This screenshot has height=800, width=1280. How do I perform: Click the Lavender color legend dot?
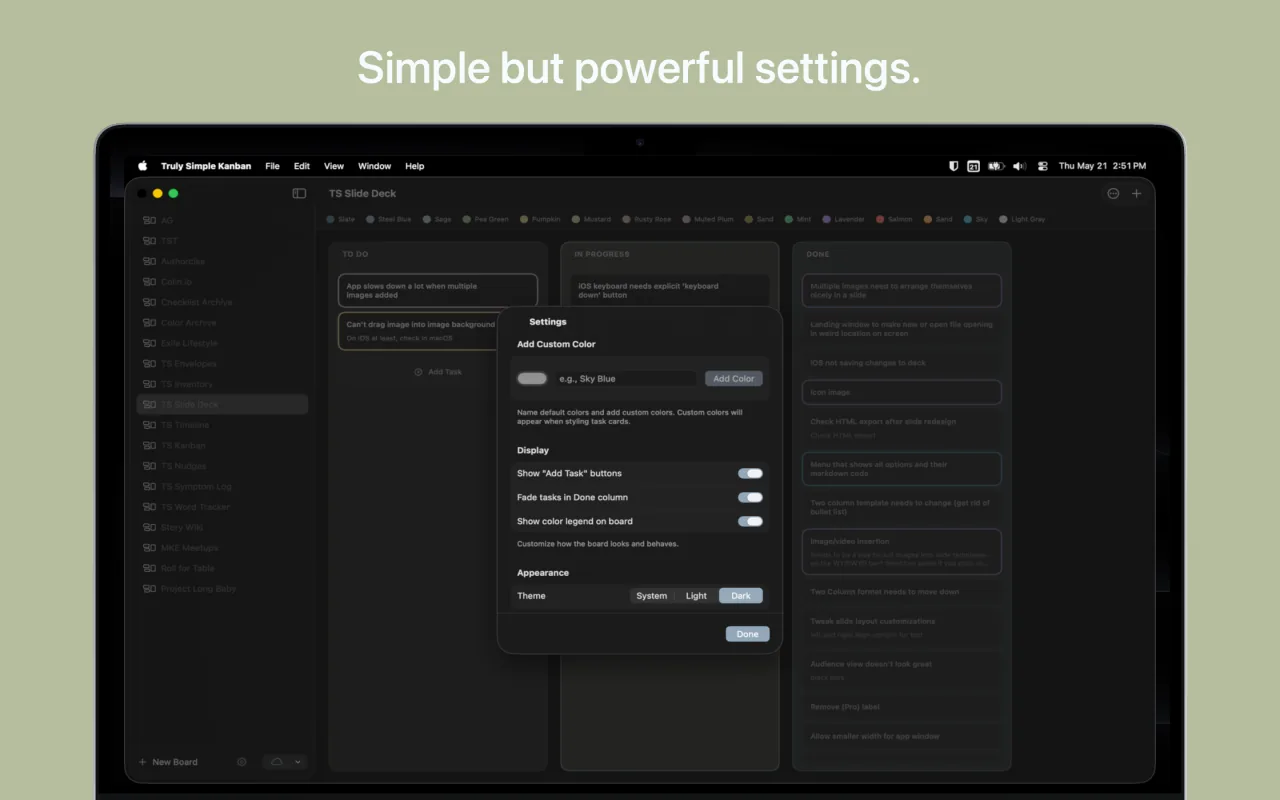point(827,219)
